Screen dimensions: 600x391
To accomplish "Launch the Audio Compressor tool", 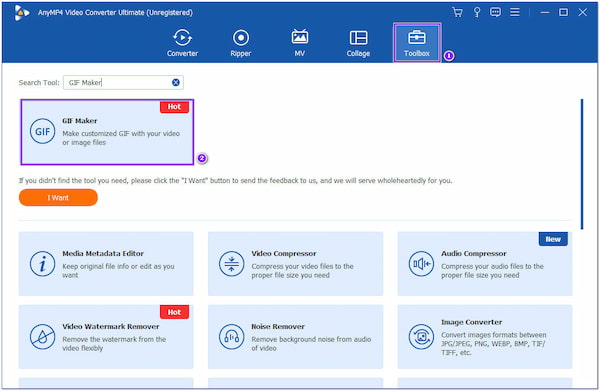I will [485, 264].
